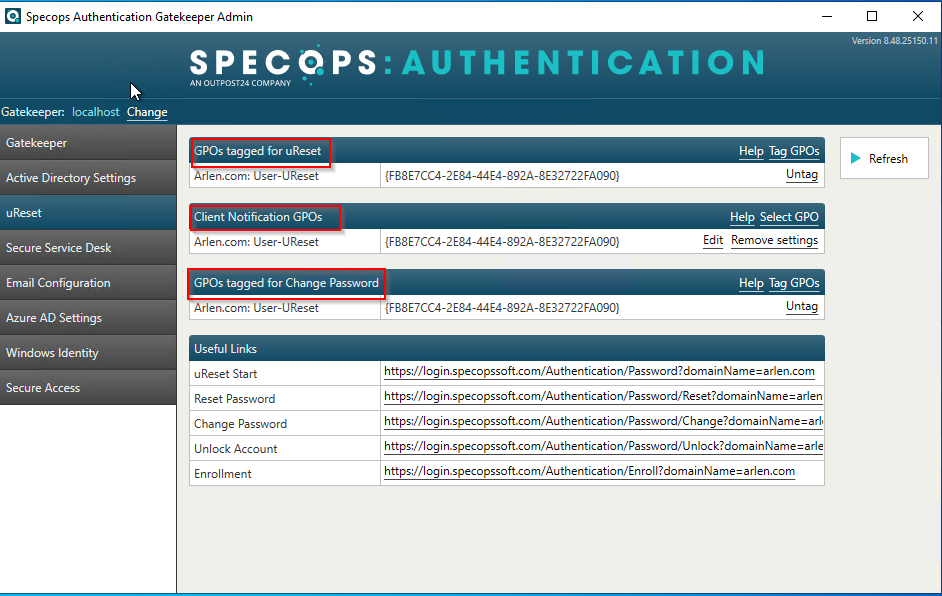Select 'Arlen.com: User-UReset' under Change Password GPOs
This screenshot has height=596, width=942.
coord(256,308)
